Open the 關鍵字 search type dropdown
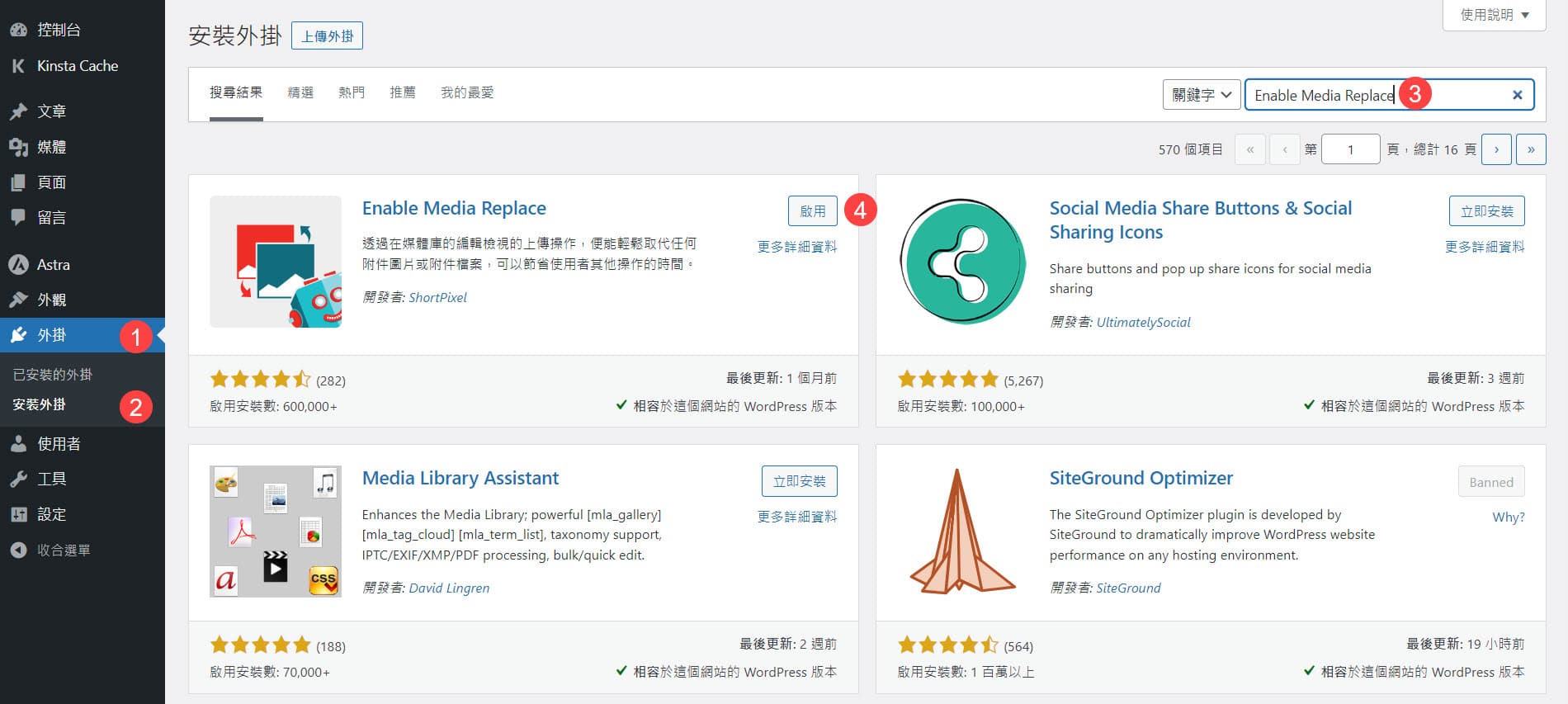 (1202, 95)
